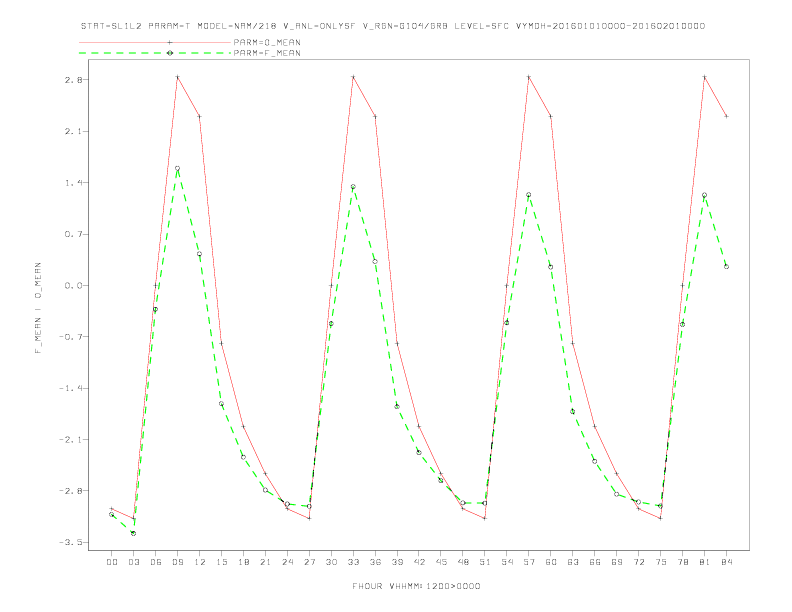Click x-axis forecast hour label 75
This screenshot has height=612, width=792.
(x=661, y=562)
